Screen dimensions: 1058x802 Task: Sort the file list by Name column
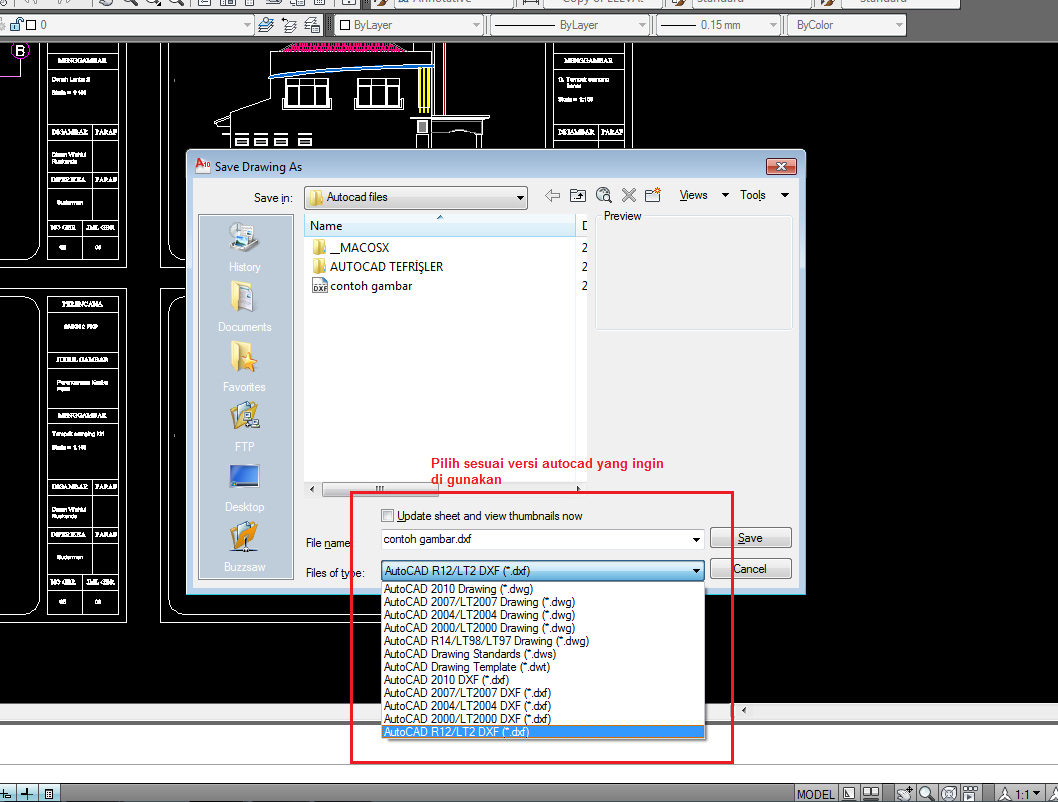440,226
